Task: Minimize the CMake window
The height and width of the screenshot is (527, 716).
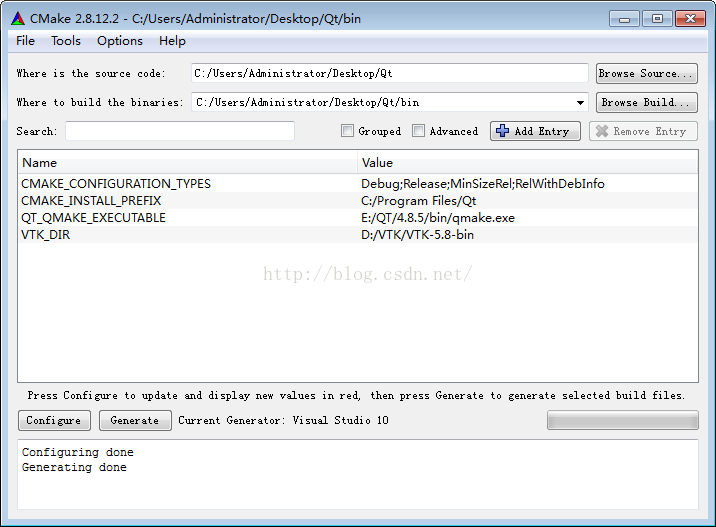Action: [x=624, y=19]
